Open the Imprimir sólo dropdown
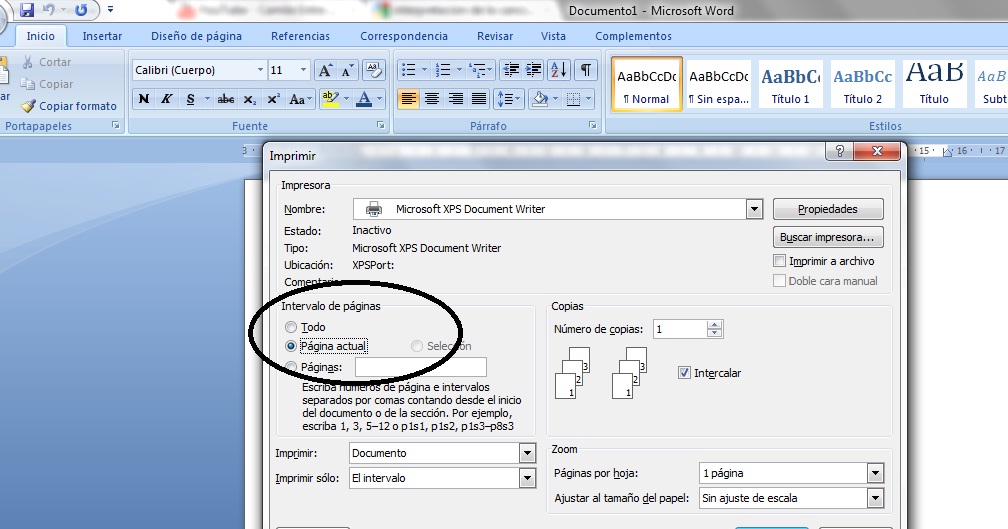 pos(527,478)
